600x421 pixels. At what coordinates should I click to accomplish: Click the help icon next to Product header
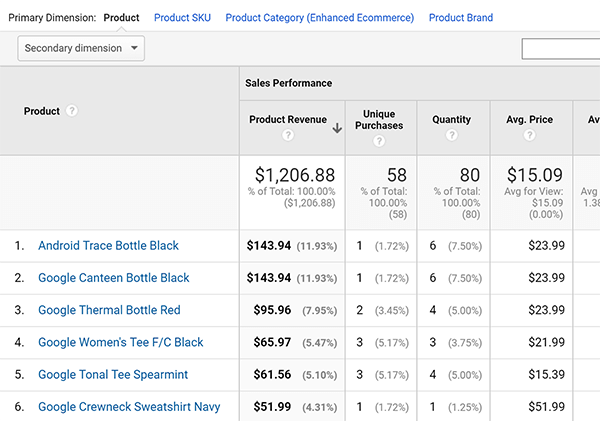pos(72,111)
